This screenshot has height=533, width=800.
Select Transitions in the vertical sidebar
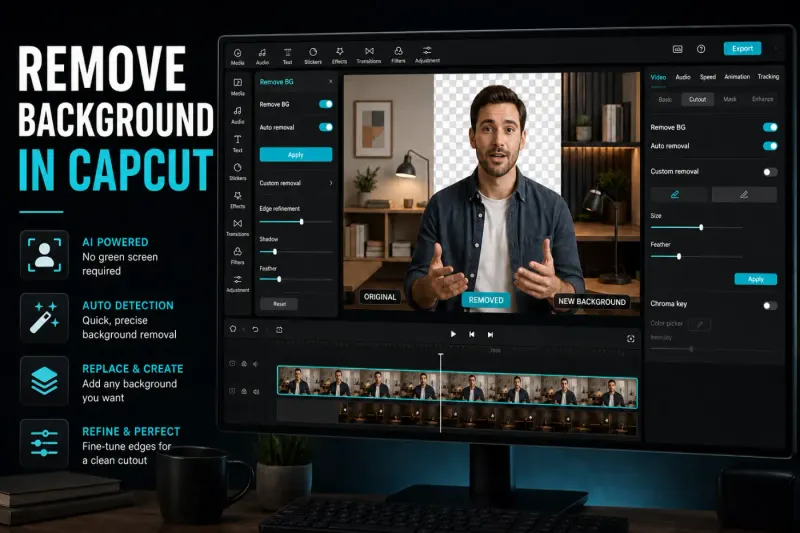click(x=238, y=228)
